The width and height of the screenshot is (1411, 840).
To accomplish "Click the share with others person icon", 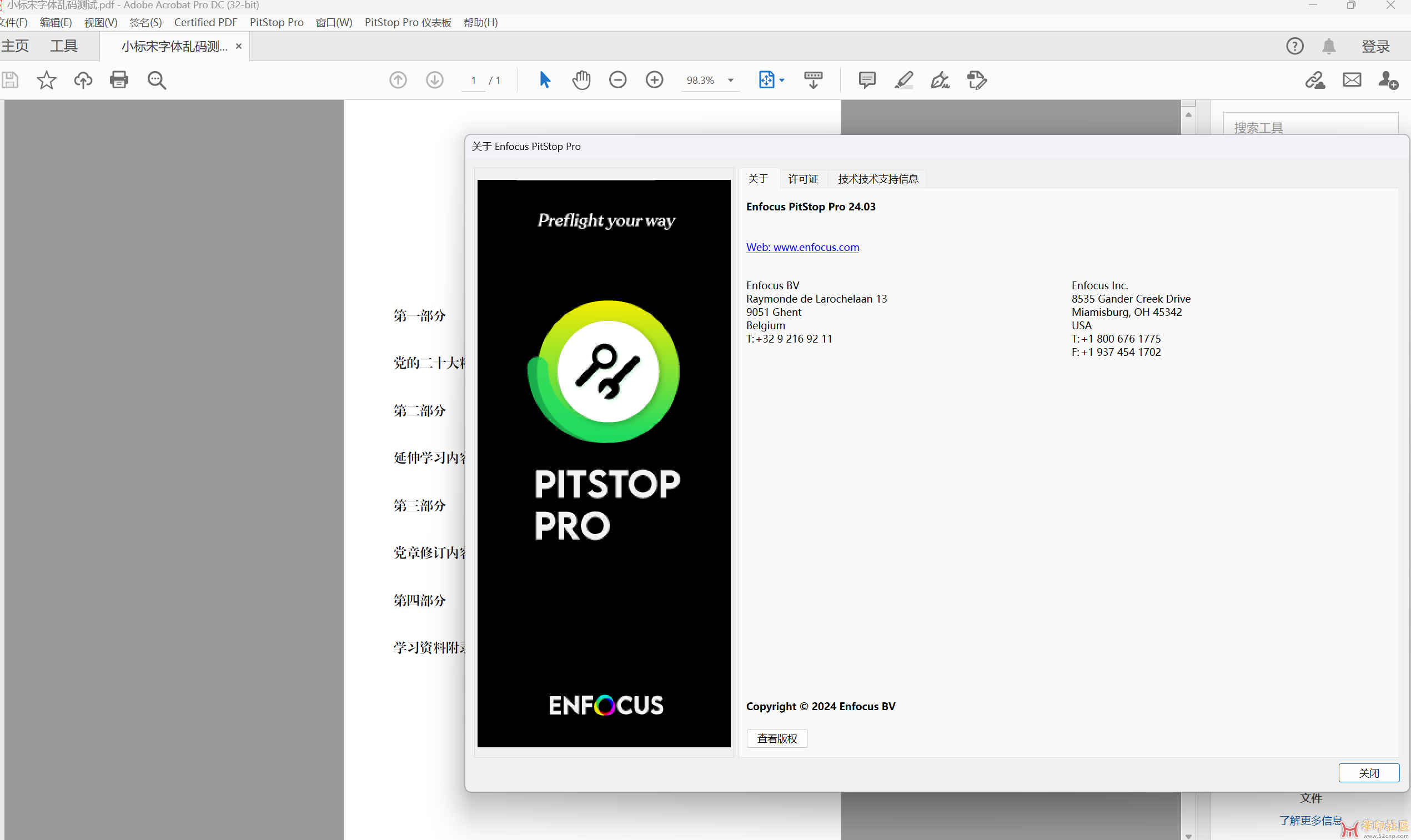I will tap(1388, 80).
